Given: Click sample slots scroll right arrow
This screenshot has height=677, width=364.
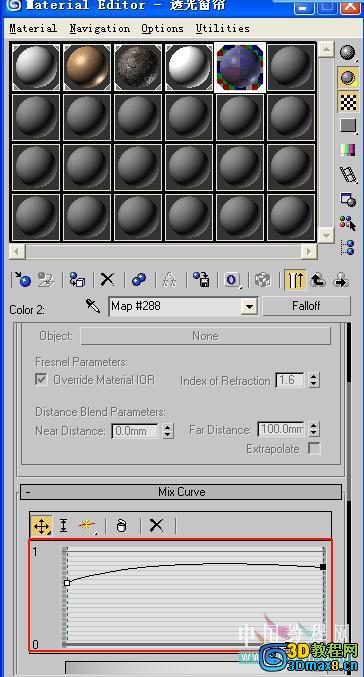Looking at the screenshot, I should 309,251.
